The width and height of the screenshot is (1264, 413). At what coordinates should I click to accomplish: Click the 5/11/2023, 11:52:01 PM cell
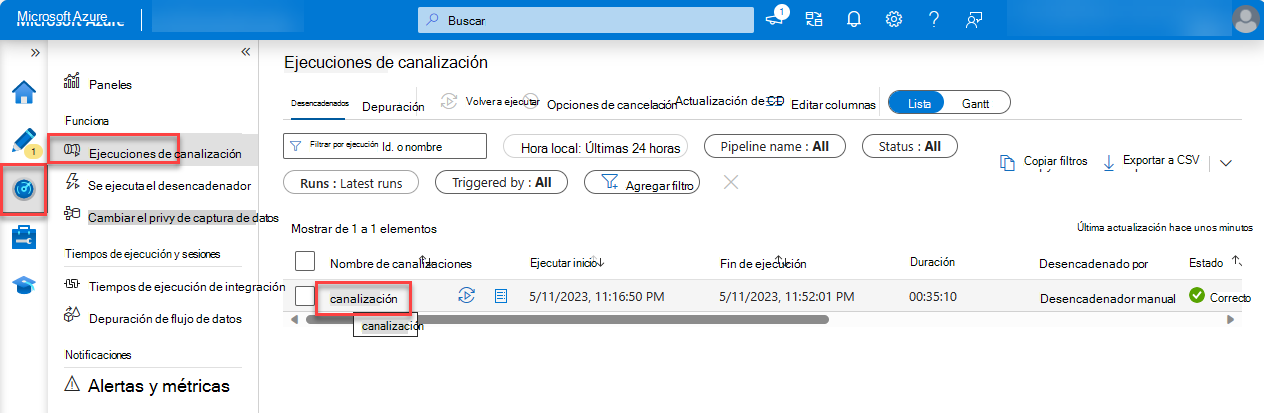787,297
